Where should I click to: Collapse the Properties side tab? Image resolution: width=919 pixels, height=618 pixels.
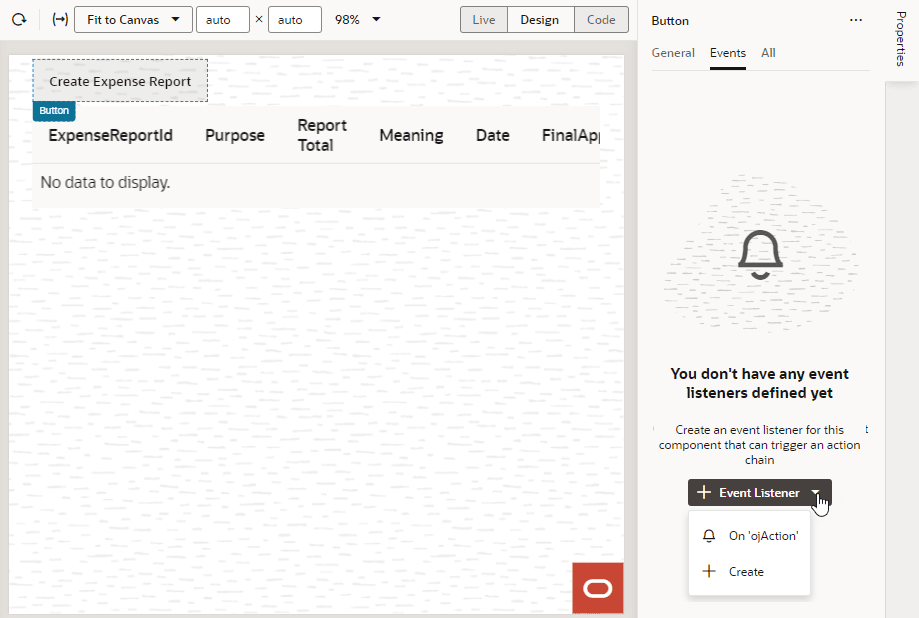[901, 39]
